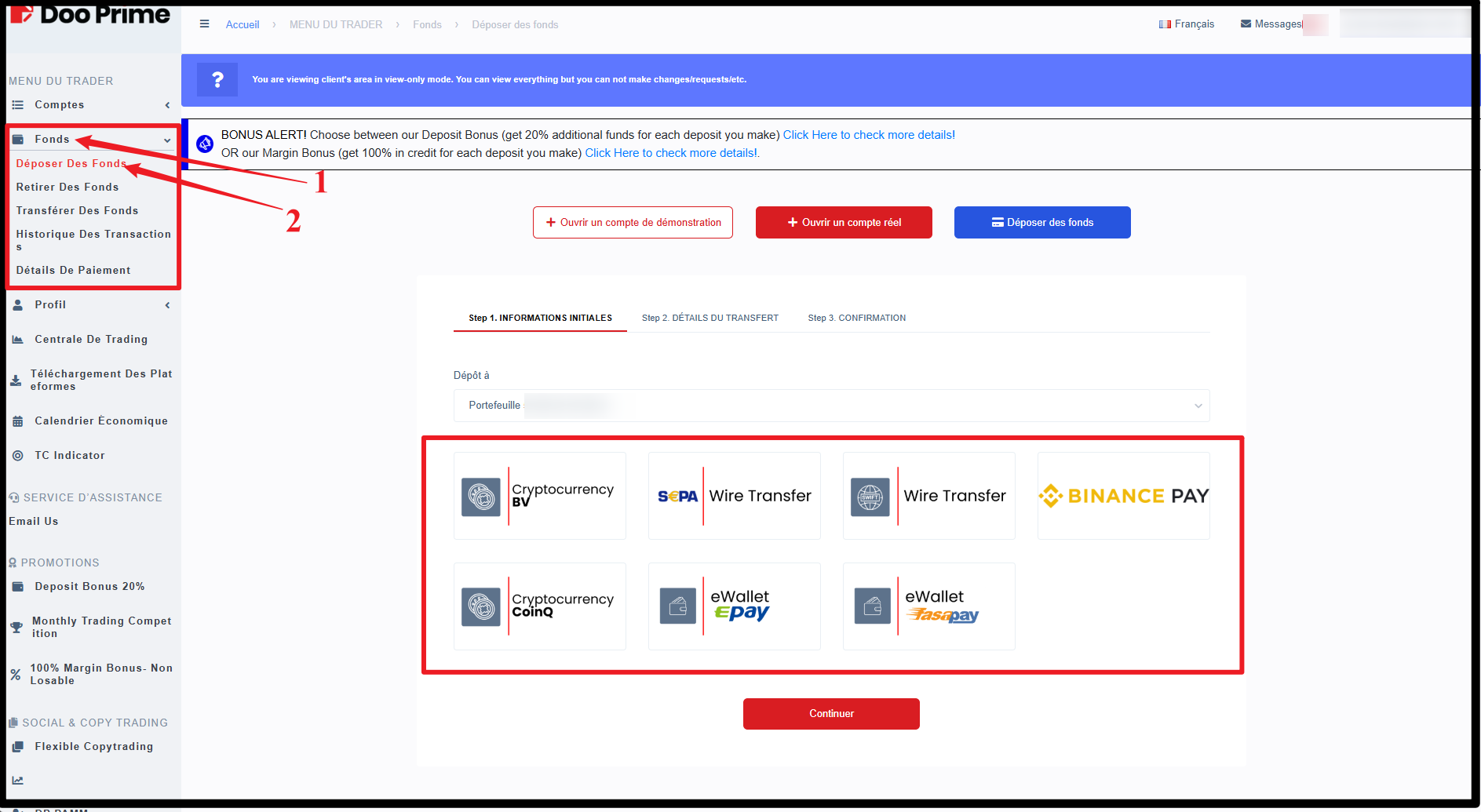Open Historique Des Transactions in sidebar
The width and height of the screenshot is (1481, 812).
tap(93, 240)
